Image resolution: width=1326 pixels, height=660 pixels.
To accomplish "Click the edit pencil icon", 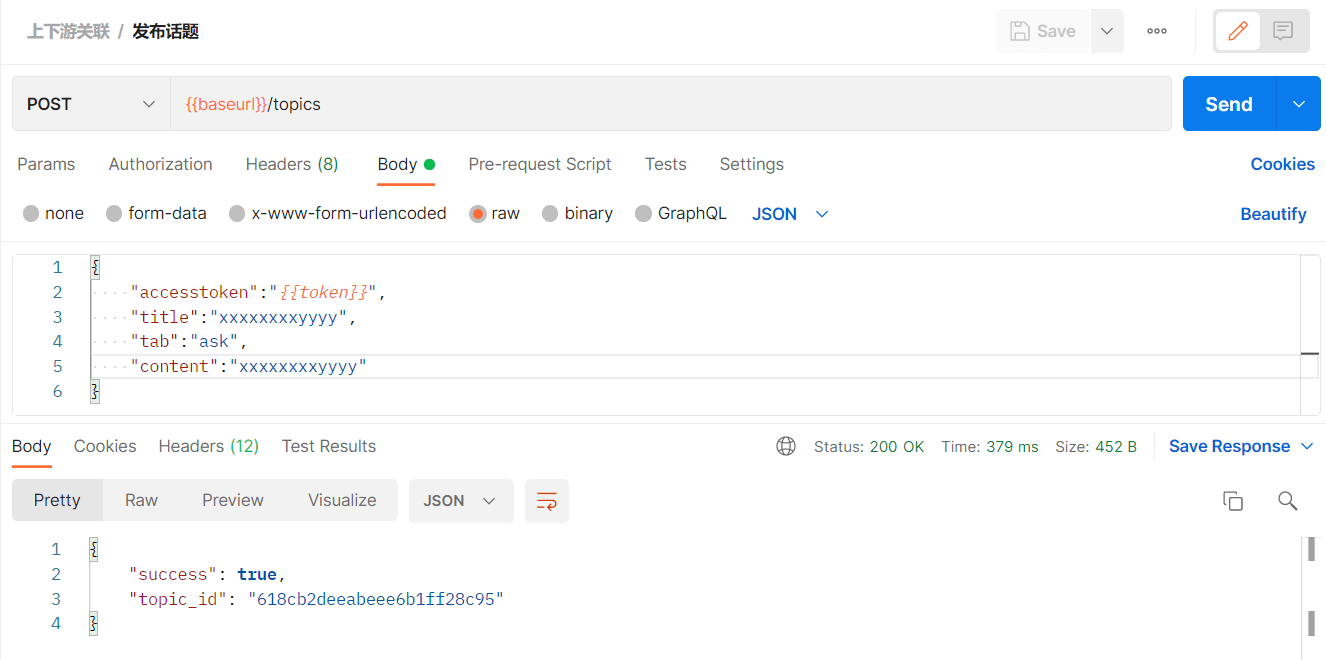I will pyautogui.click(x=1238, y=31).
